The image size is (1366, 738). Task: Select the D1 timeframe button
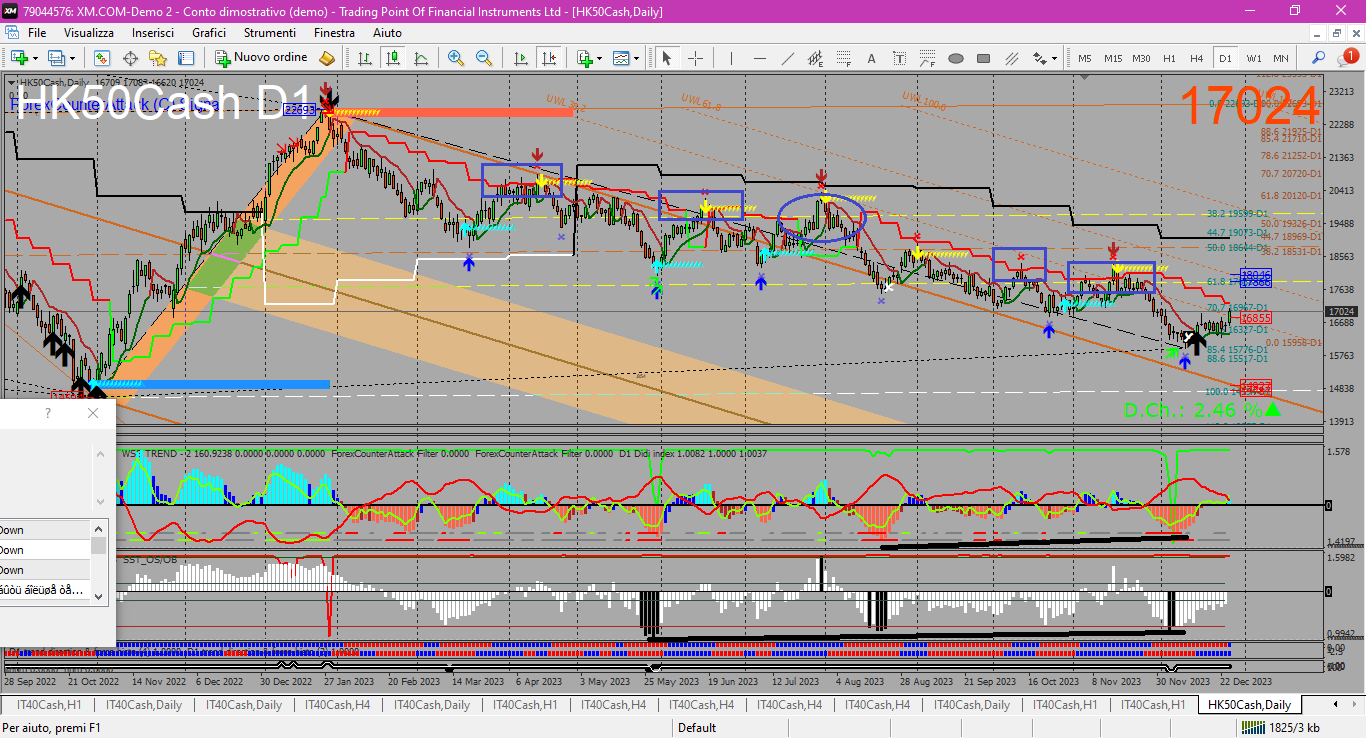(x=1225, y=58)
